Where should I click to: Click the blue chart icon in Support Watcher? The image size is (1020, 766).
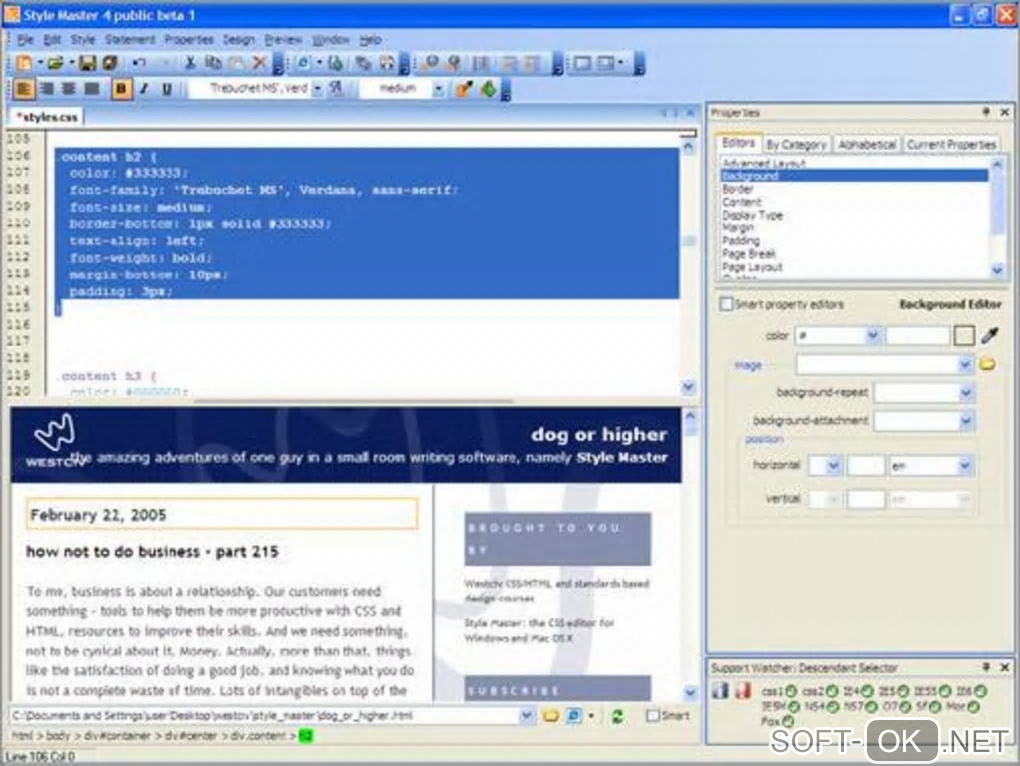[x=720, y=690]
